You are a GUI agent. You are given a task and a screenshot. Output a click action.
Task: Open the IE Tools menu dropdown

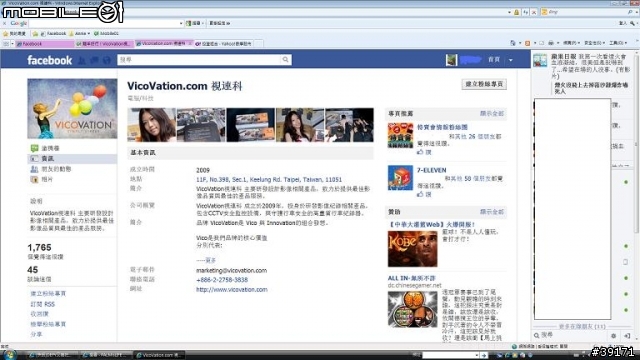[618, 43]
